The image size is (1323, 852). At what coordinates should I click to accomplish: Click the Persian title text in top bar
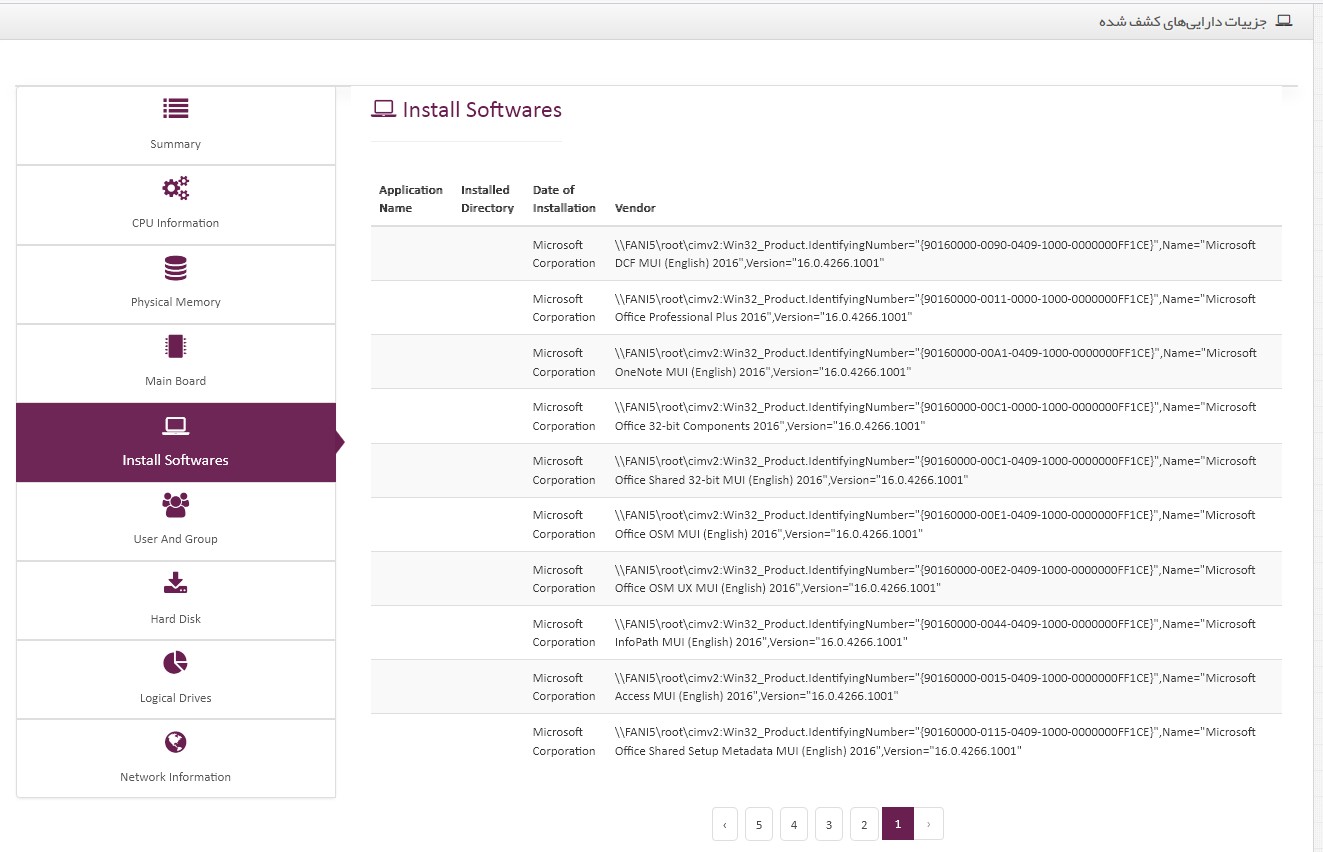click(1183, 21)
